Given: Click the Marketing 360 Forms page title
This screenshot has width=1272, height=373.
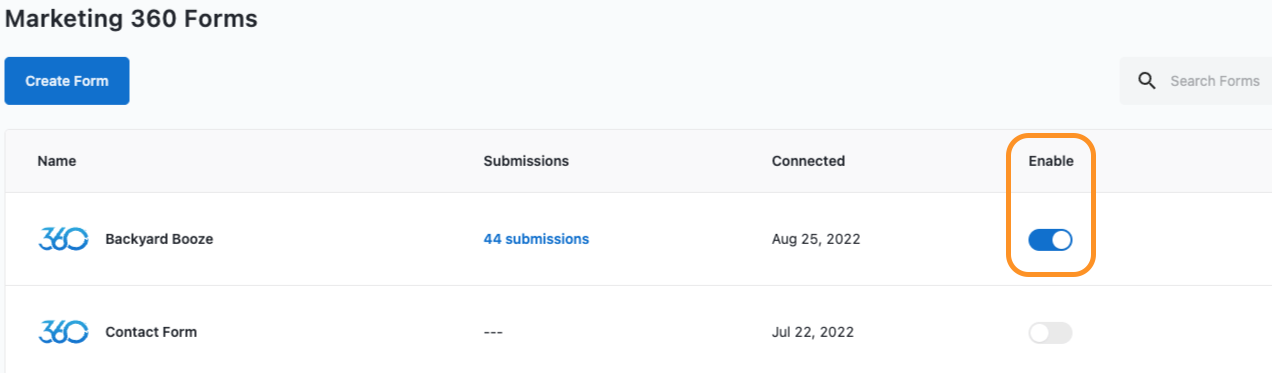Looking at the screenshot, I should pos(132,18).
